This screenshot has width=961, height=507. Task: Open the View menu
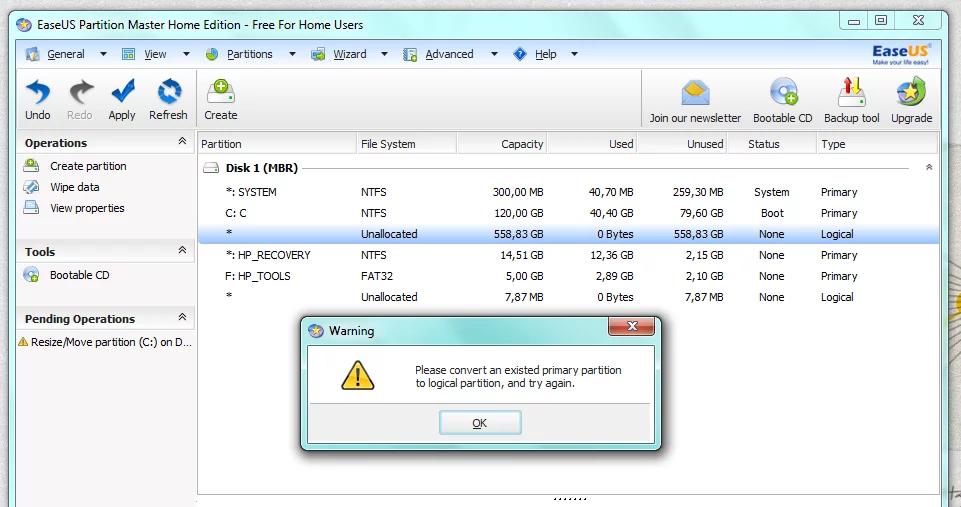pos(155,54)
